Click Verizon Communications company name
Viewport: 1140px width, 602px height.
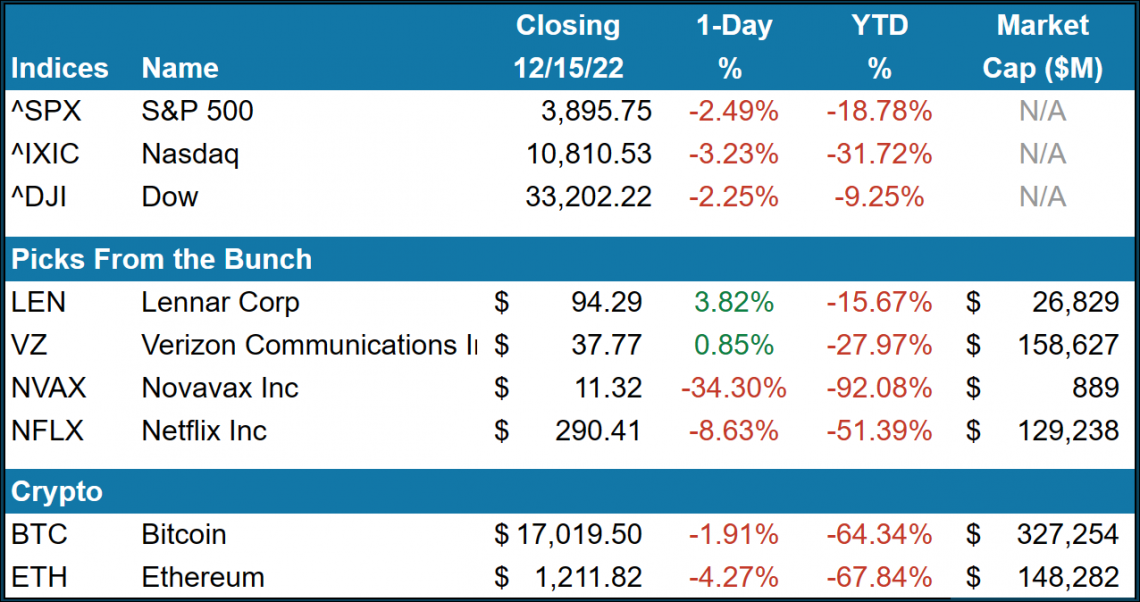(309, 345)
